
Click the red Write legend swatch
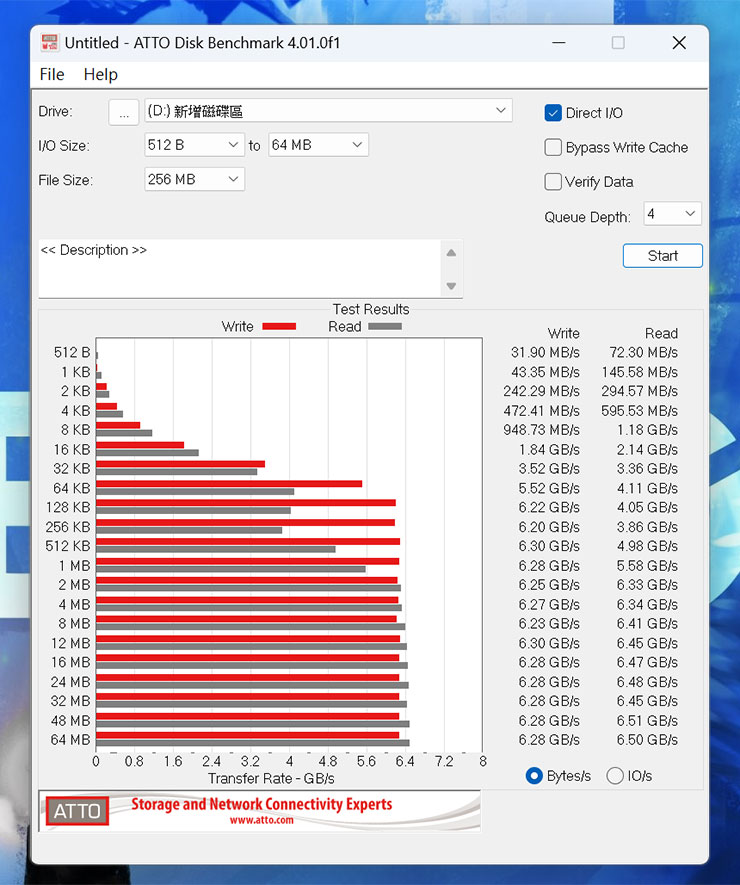coord(279,326)
